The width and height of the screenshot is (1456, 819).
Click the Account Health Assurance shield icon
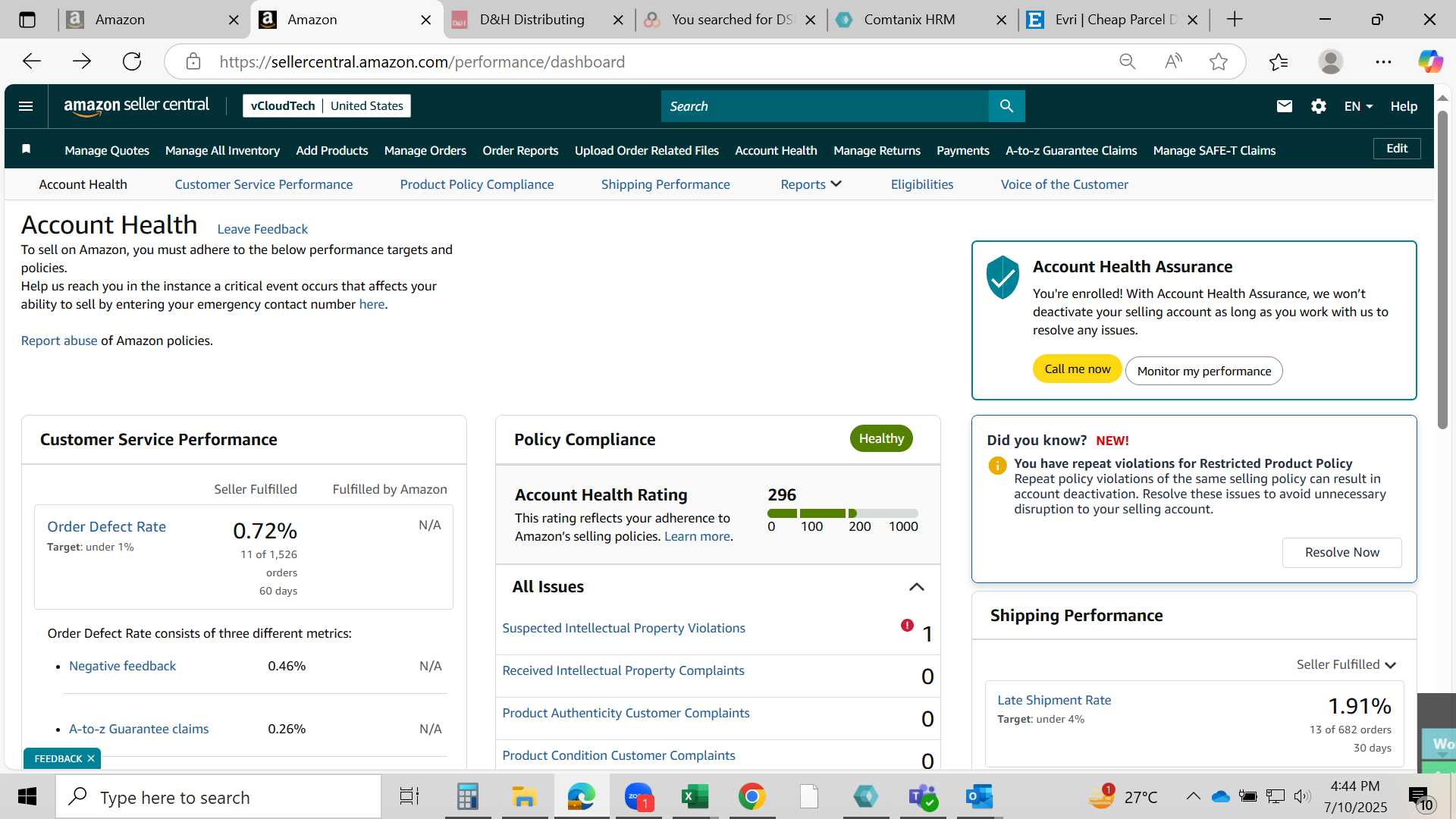click(1003, 277)
